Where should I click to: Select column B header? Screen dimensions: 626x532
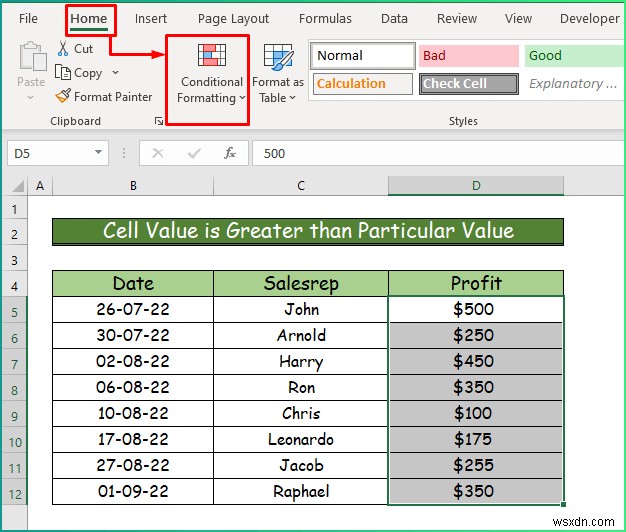point(133,186)
